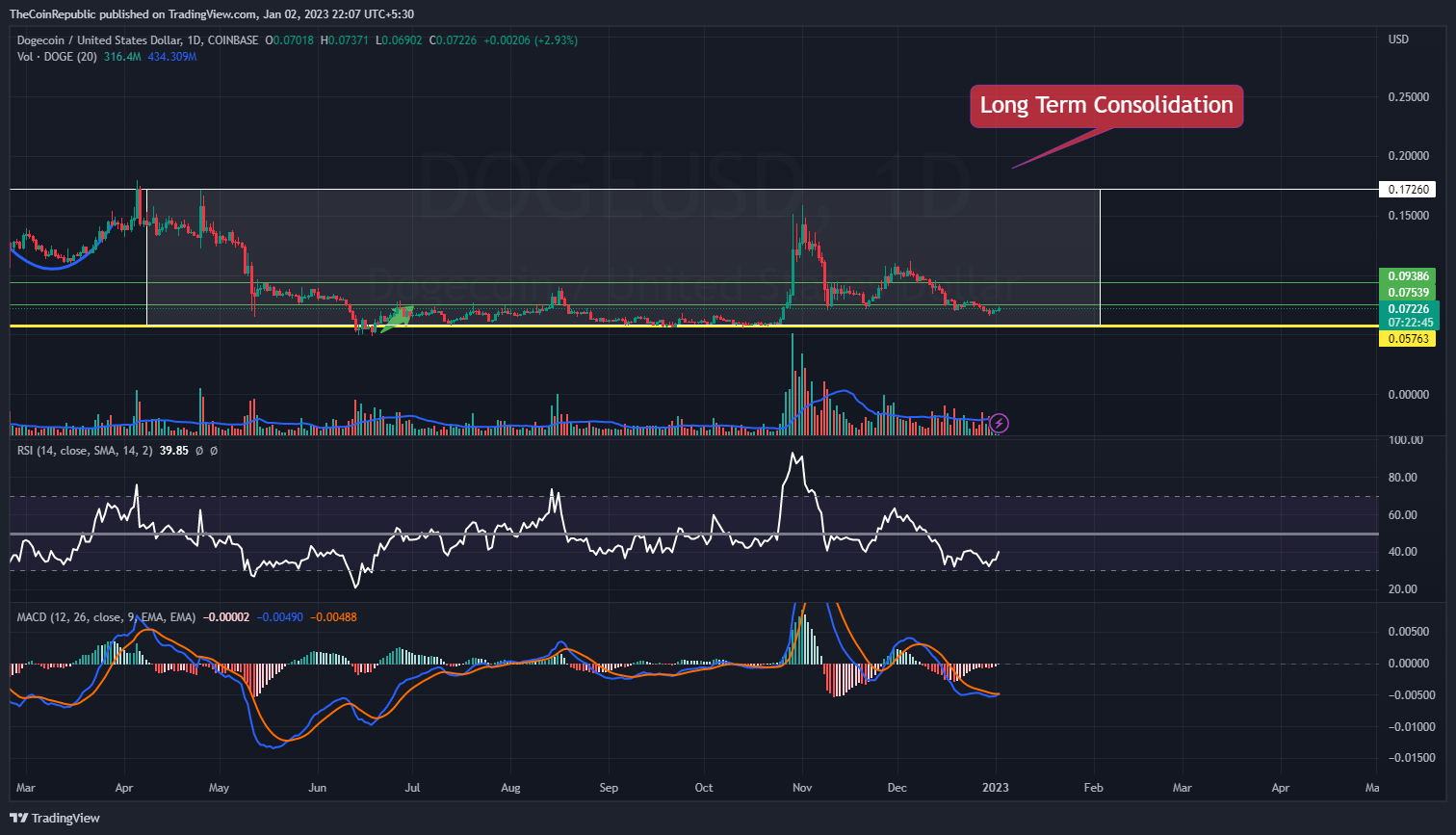
Task: Click the green arrow annotation near June low
Action: point(397,319)
